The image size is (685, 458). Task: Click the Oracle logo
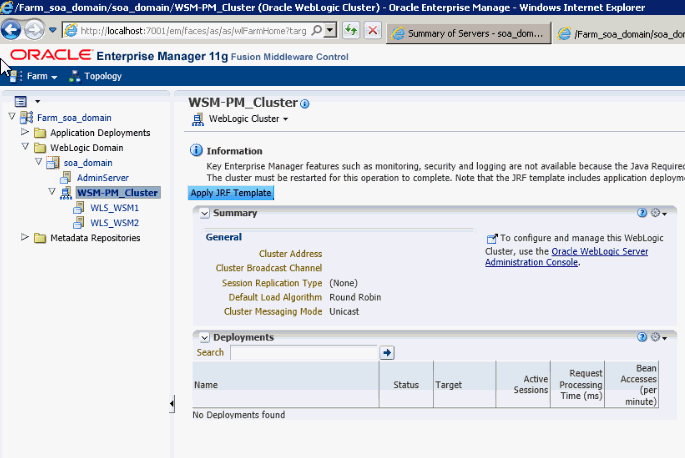point(51,55)
